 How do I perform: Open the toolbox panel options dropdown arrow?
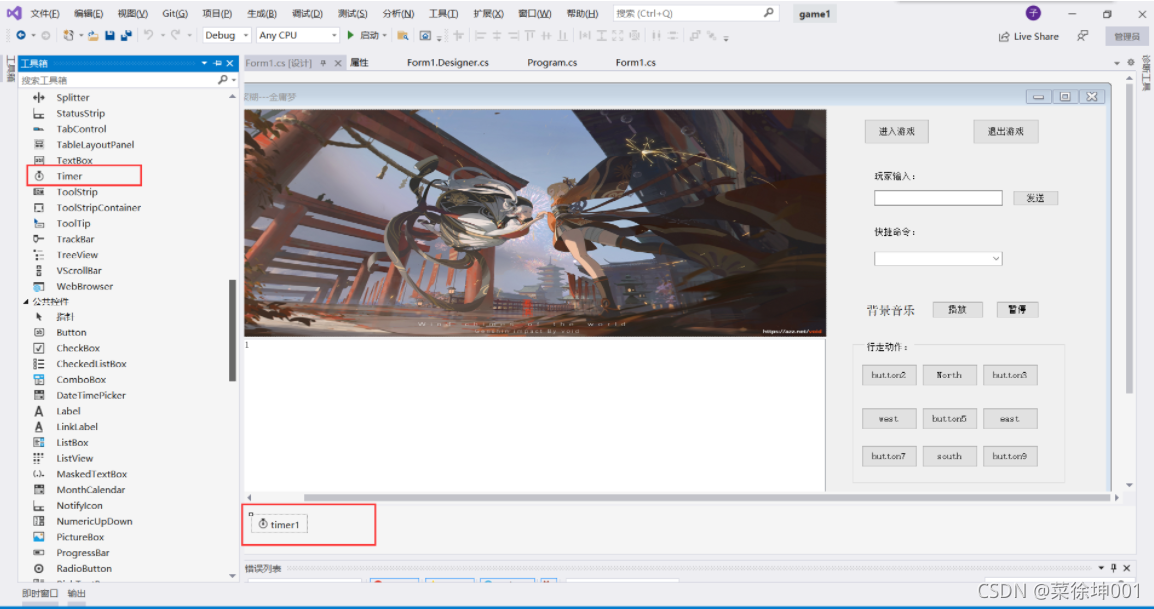click(x=205, y=63)
